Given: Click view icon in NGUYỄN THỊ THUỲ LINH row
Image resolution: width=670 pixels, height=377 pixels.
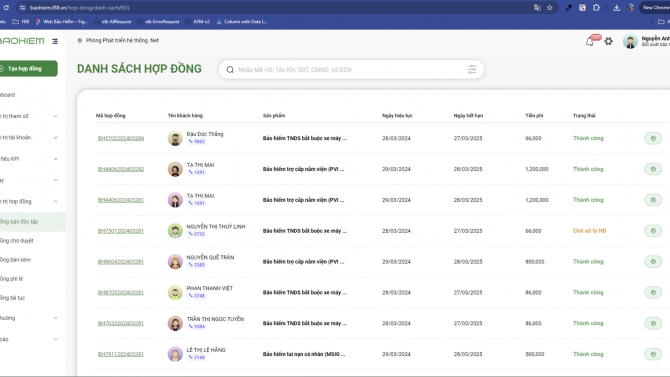Looking at the screenshot, I should click(x=653, y=231).
